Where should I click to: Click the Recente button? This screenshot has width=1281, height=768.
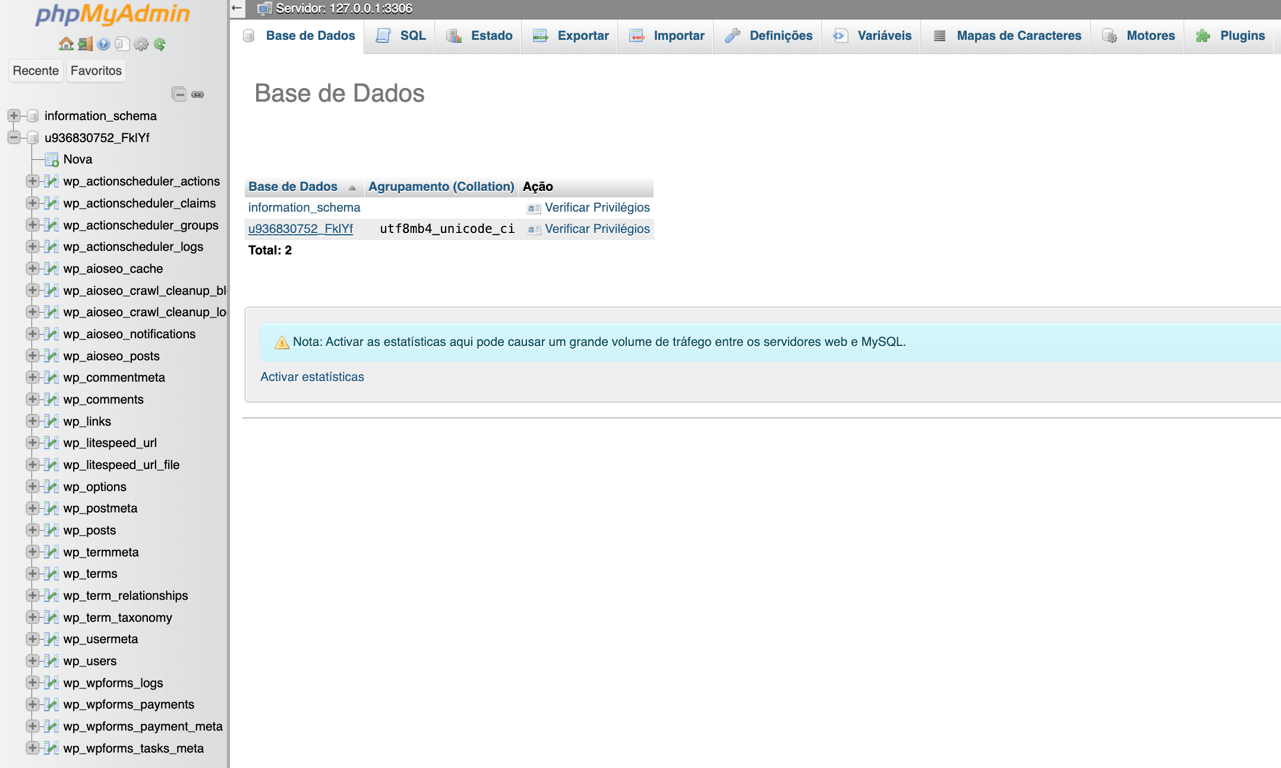click(36, 71)
